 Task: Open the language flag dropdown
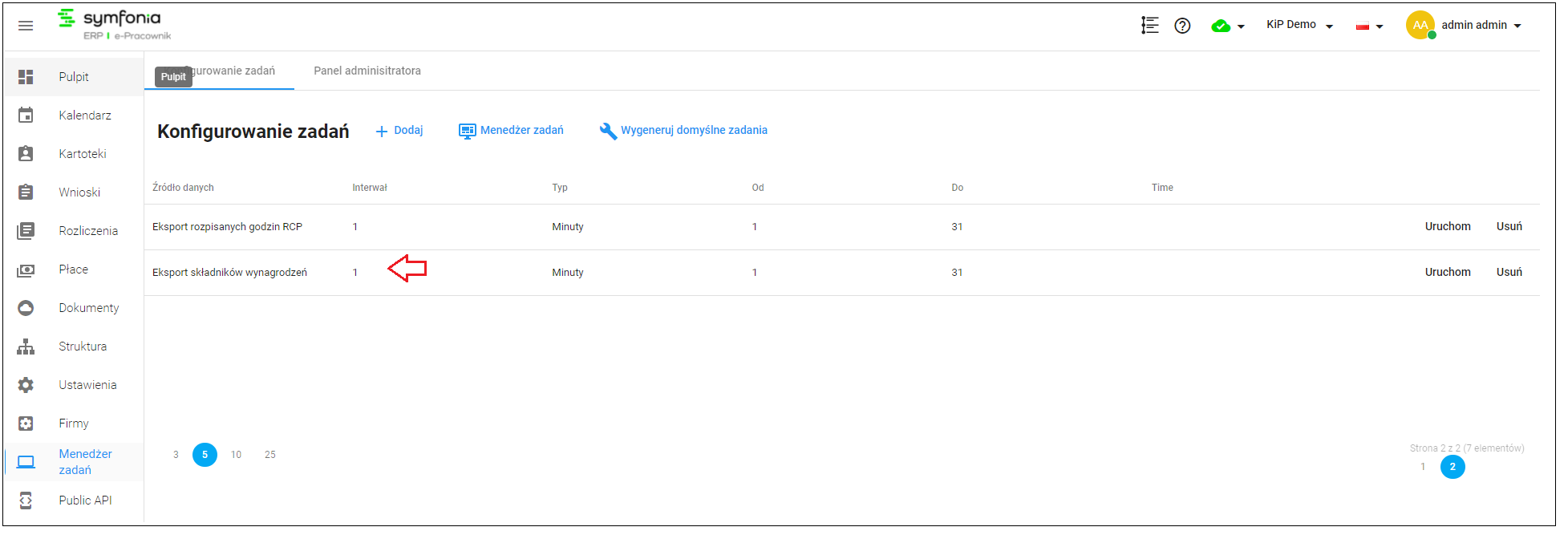pyautogui.click(x=1369, y=26)
